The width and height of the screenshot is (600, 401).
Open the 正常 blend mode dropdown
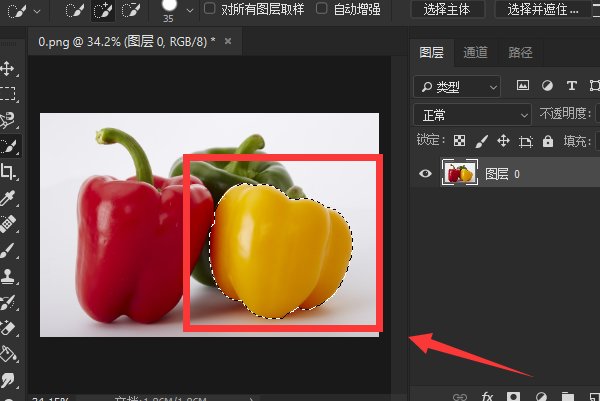473,115
